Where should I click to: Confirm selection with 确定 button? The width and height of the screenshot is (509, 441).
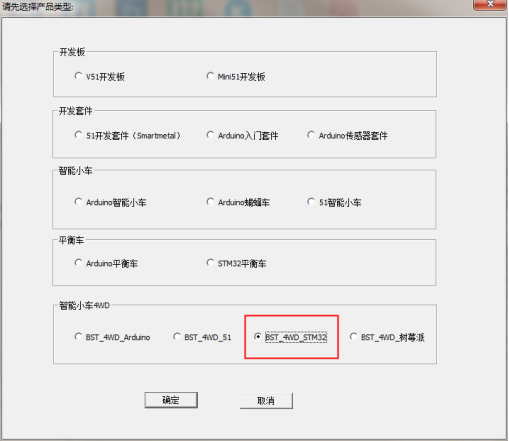(171, 400)
